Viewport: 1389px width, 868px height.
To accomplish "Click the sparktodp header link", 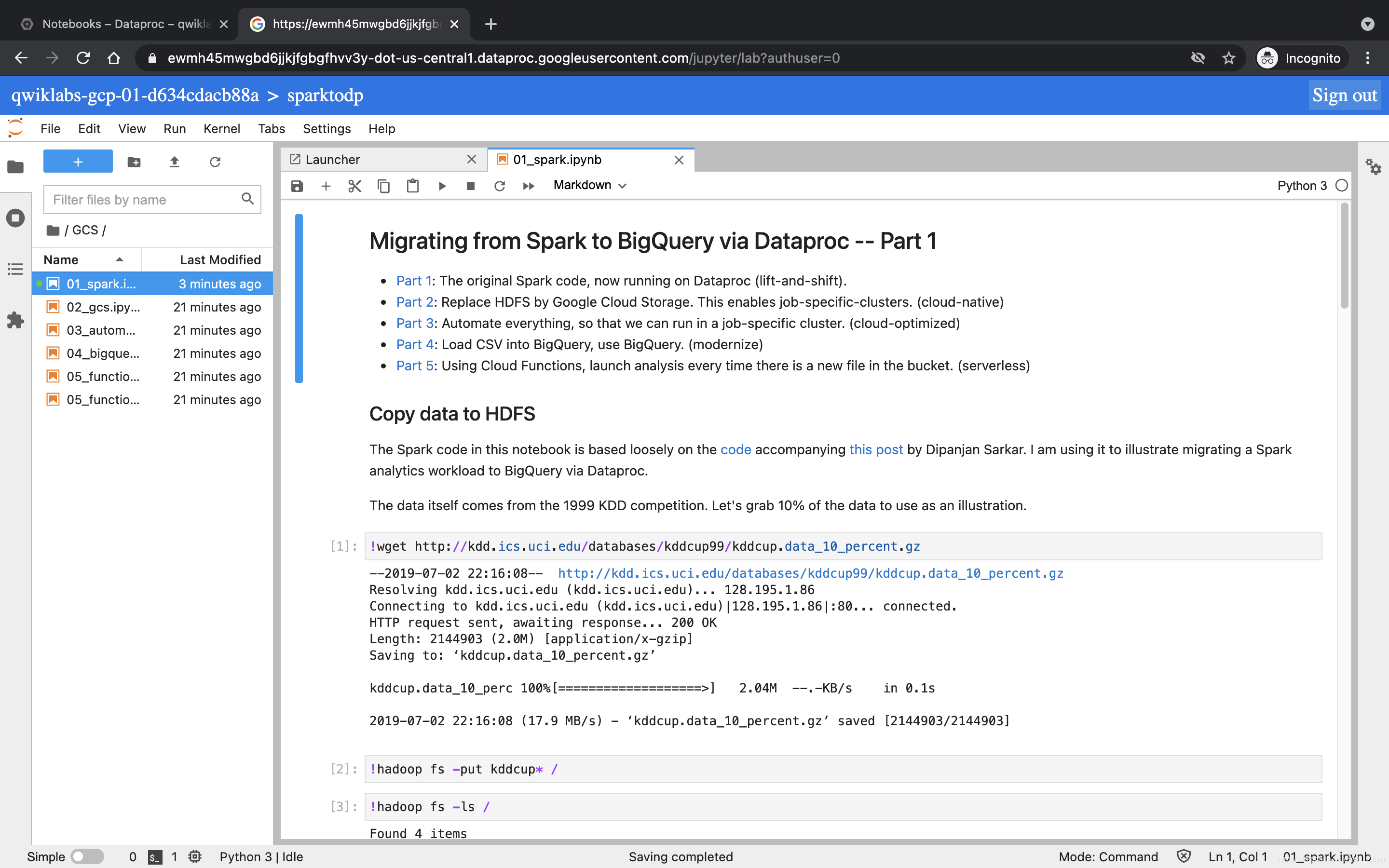I will pyautogui.click(x=325, y=95).
